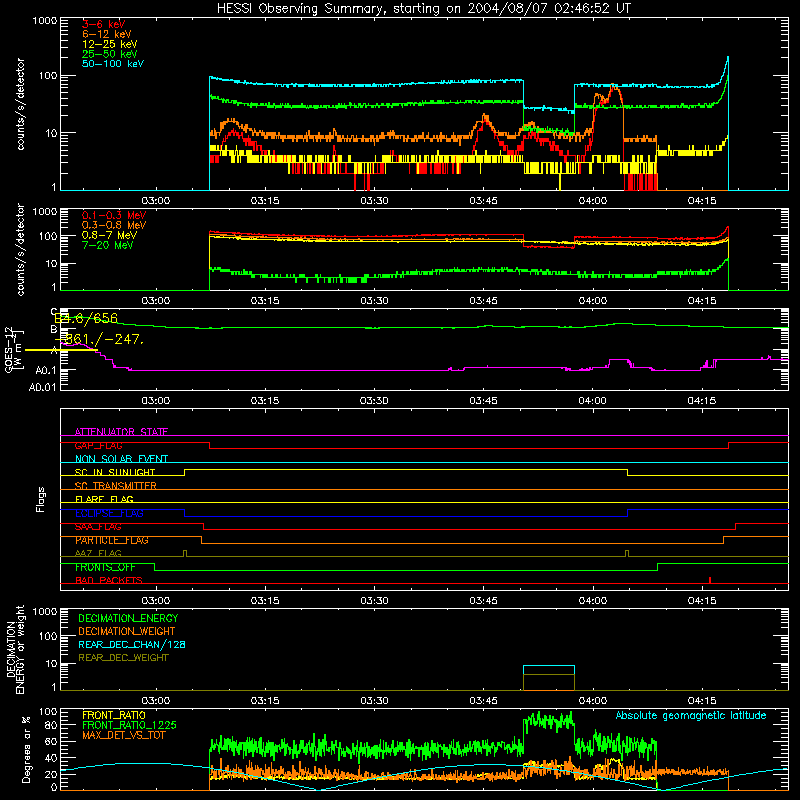Screen dimensions: 800x800
Task: Click the 04:15 tick under the top panel
Action: coord(702,201)
